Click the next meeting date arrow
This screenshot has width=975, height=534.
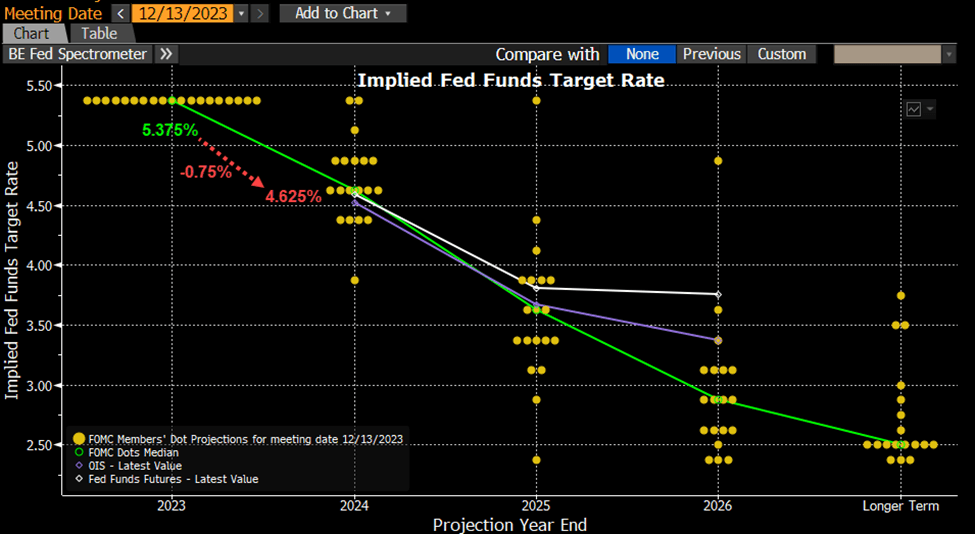tap(260, 14)
